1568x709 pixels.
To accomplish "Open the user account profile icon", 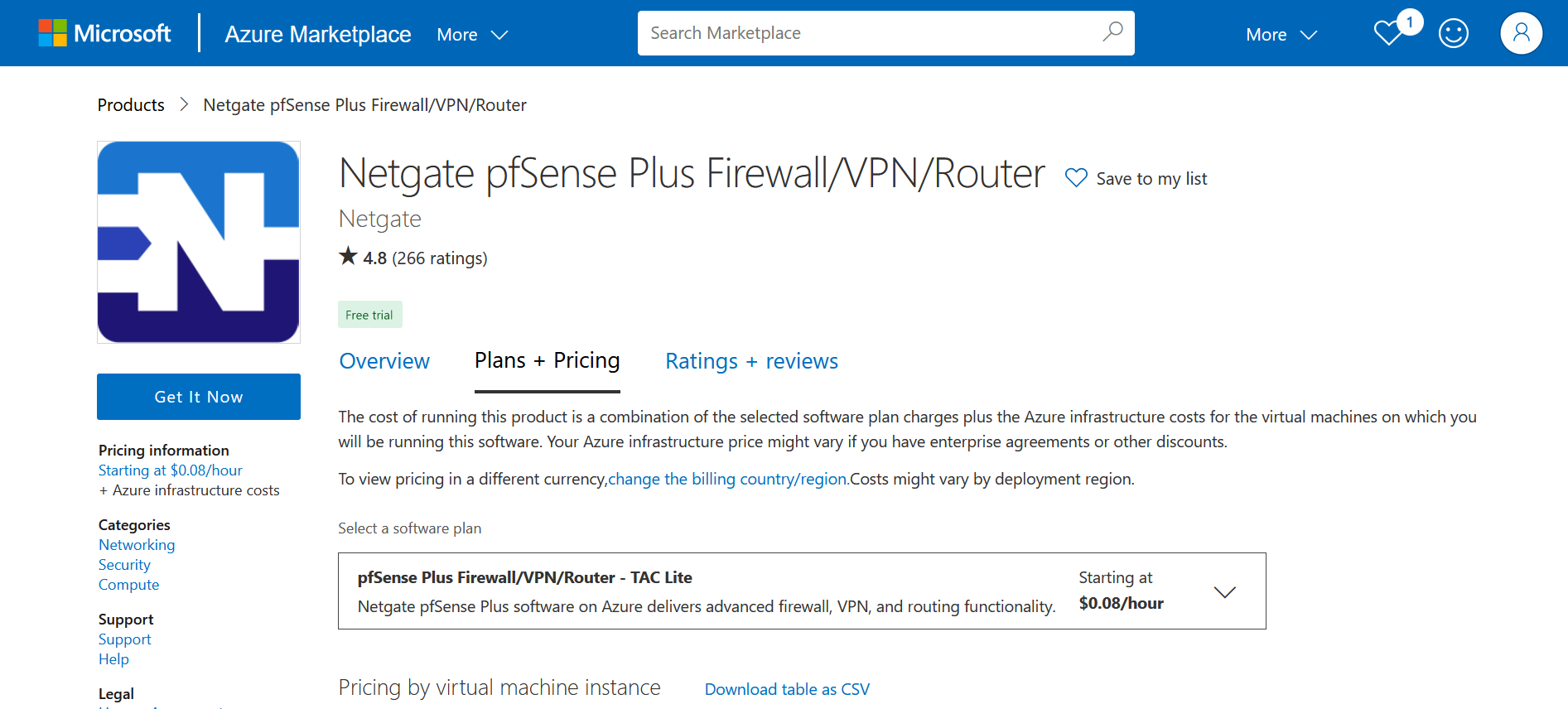I will click(1521, 33).
